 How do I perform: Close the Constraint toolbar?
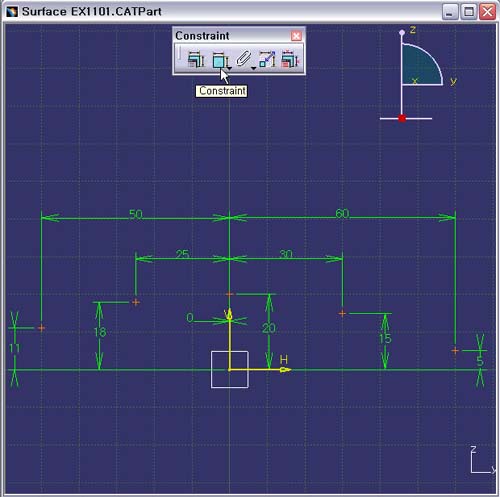pos(296,36)
